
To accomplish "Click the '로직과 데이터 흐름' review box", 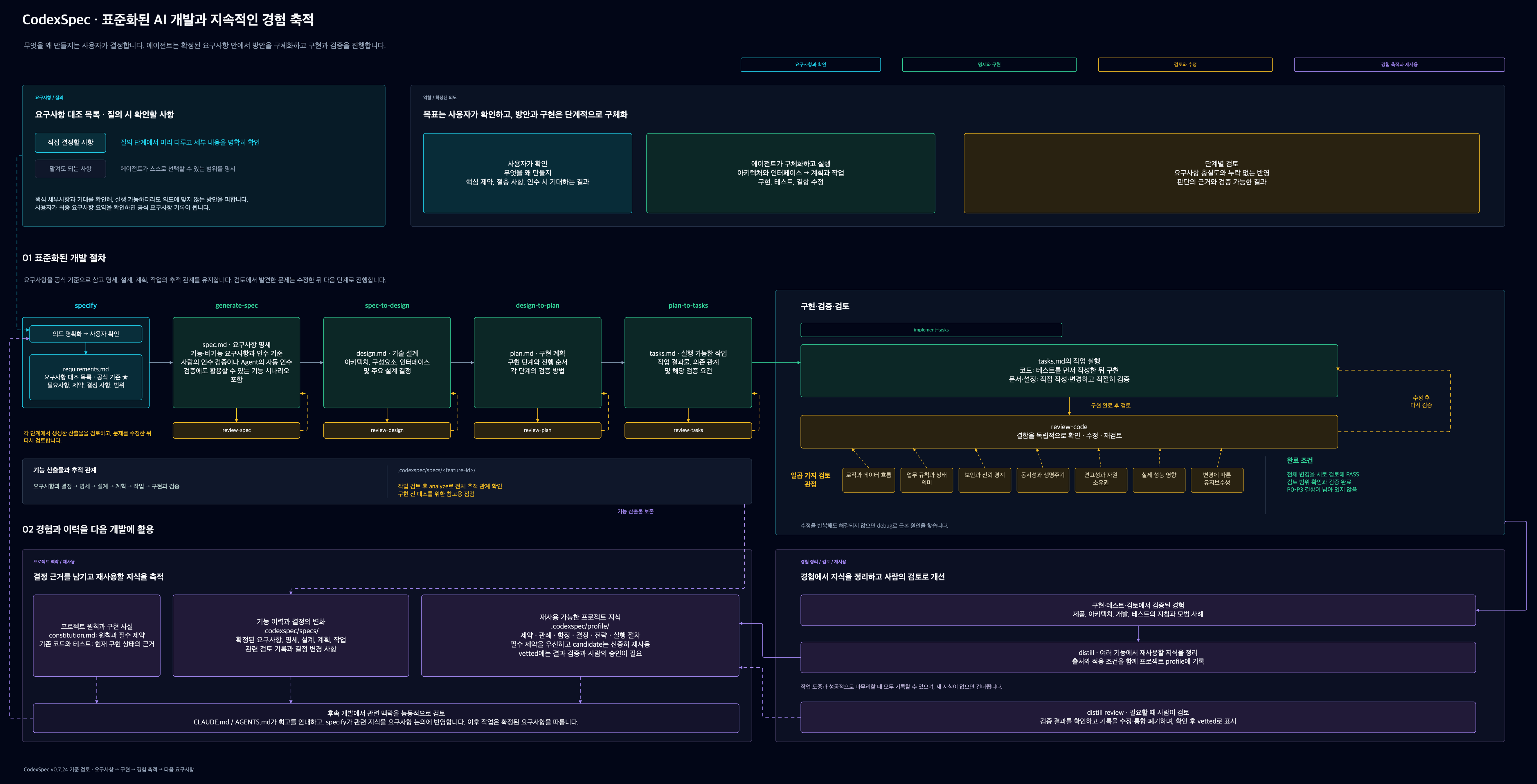I will tap(868, 480).
